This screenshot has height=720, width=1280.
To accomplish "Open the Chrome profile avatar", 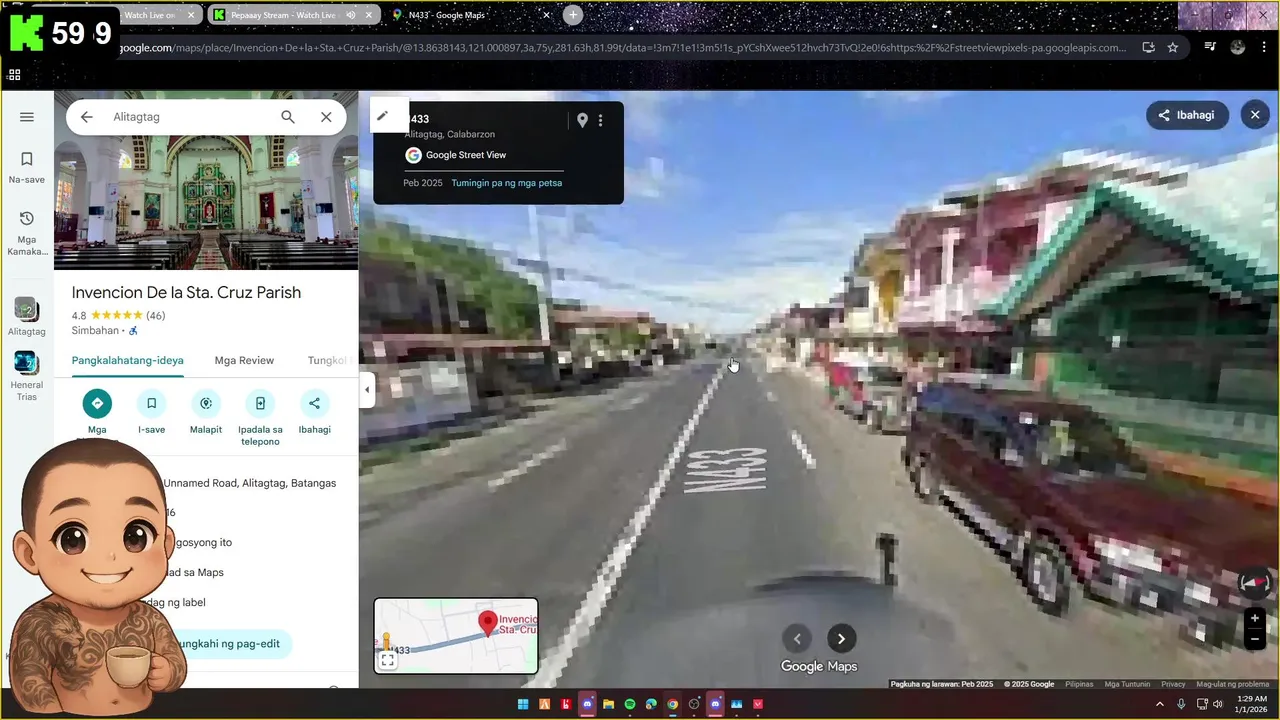I will [1238, 47].
